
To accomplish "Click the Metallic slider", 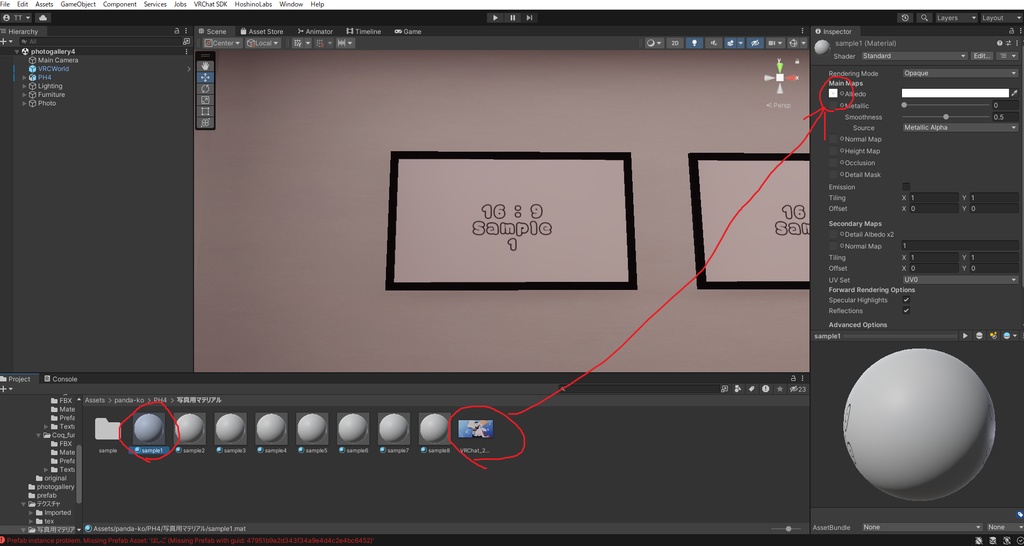I will [946, 105].
